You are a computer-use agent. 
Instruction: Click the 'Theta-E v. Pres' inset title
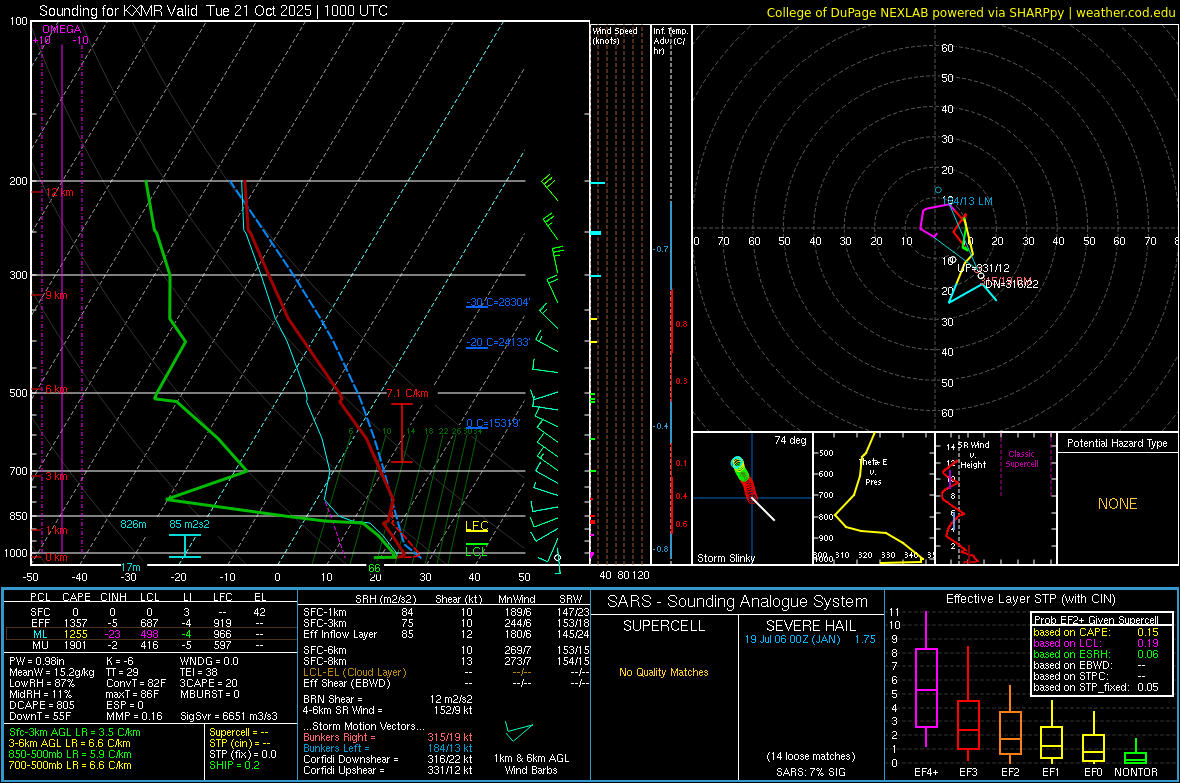pos(873,471)
